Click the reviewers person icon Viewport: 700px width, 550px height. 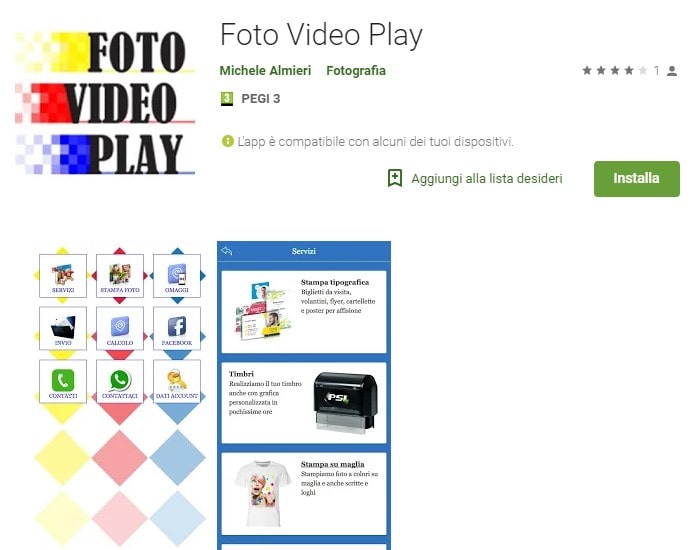click(x=672, y=71)
